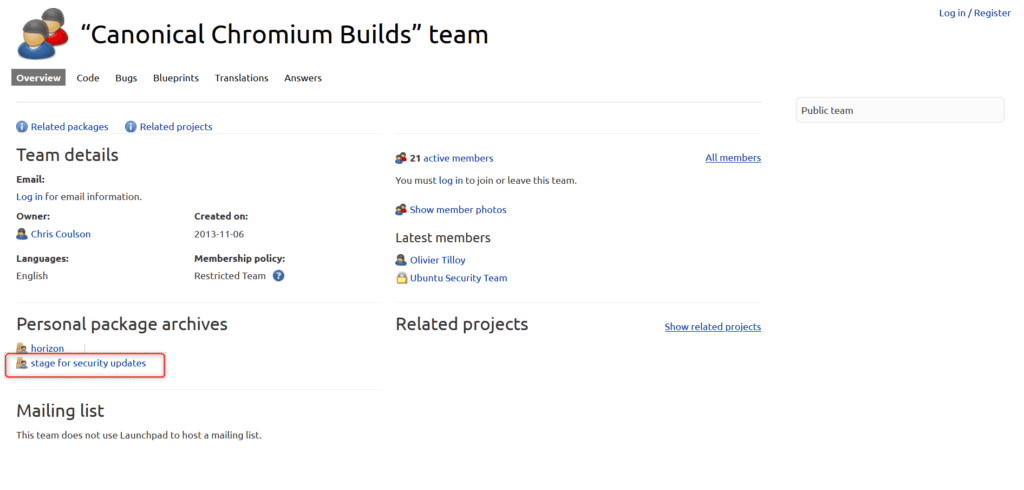
Task: Click the team logo icon
Action: 43,34
